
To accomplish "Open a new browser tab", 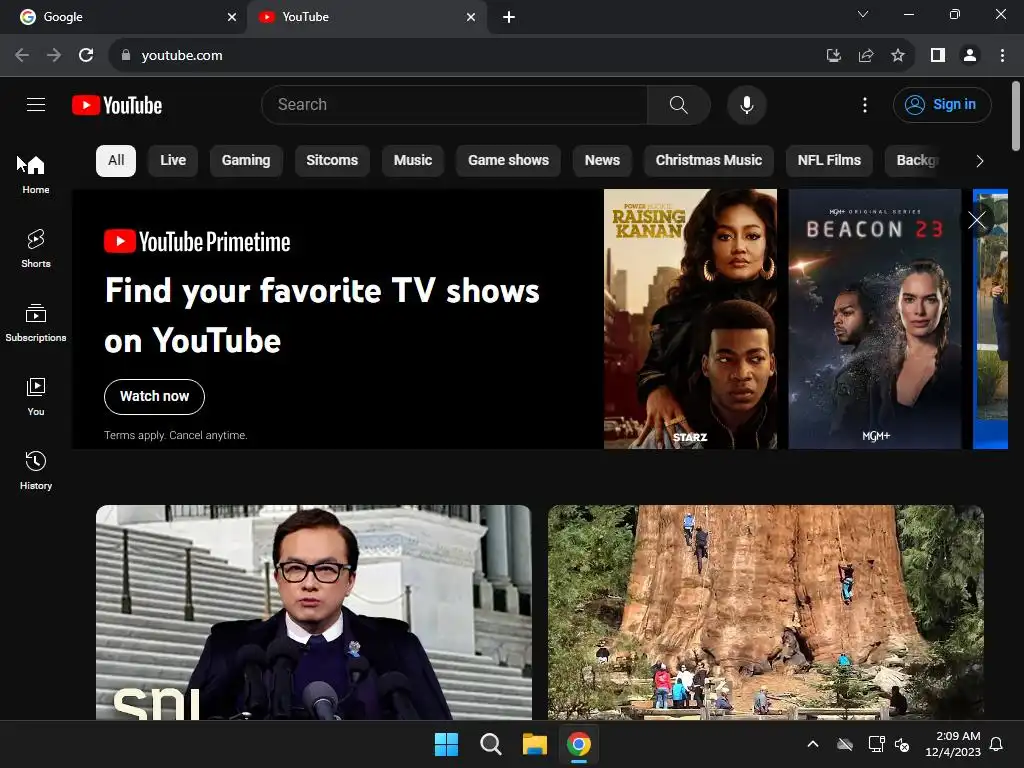I will [x=509, y=17].
